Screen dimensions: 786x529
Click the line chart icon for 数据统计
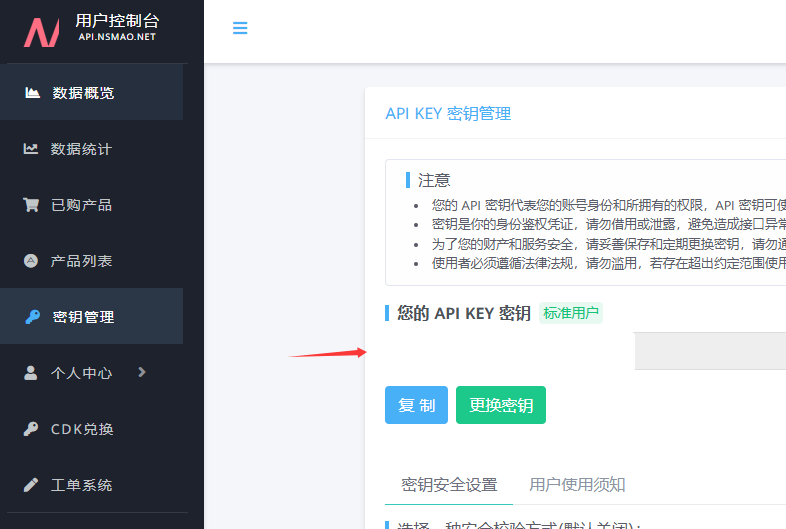click(32, 149)
